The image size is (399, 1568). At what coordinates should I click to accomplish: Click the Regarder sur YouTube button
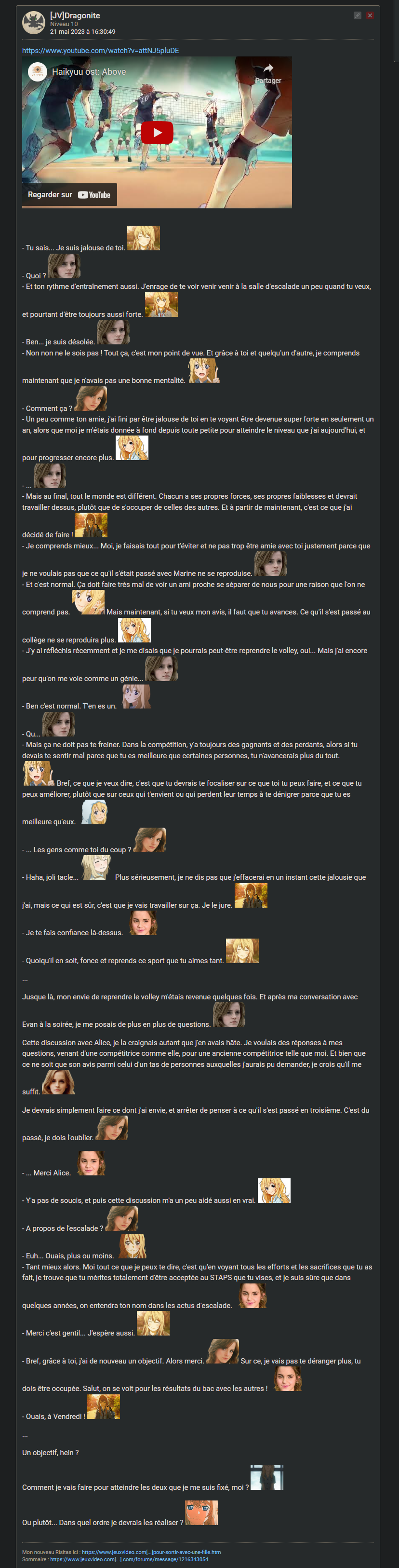(69, 195)
